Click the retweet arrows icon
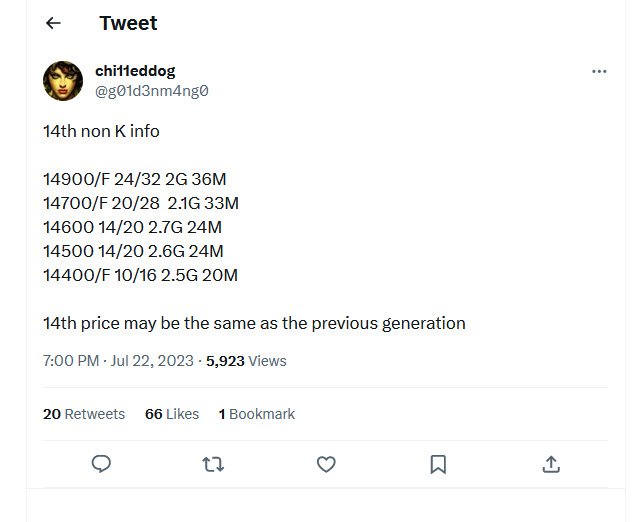Image resolution: width=637 pixels, height=522 pixels. pos(213,464)
